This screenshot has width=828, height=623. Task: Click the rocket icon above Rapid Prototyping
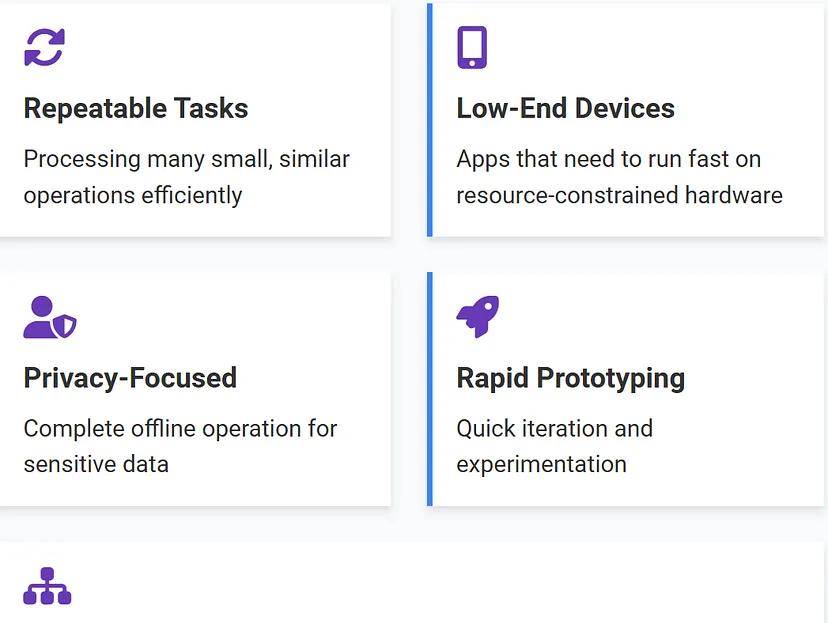tap(477, 317)
